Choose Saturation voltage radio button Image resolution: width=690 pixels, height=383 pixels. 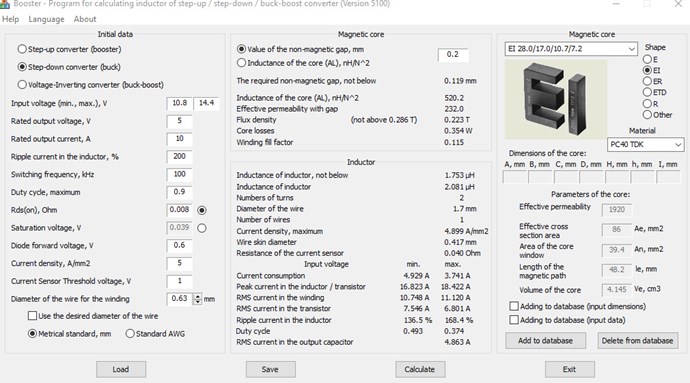[x=202, y=228]
